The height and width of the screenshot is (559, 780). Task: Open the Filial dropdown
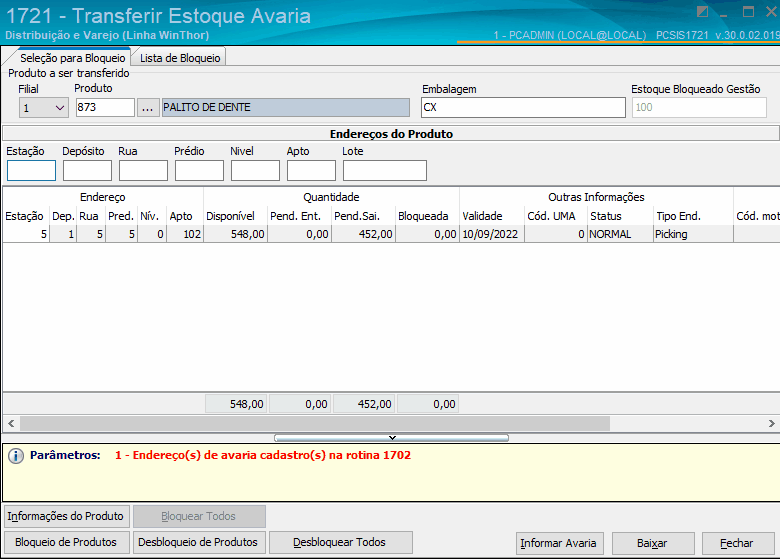pos(44,107)
